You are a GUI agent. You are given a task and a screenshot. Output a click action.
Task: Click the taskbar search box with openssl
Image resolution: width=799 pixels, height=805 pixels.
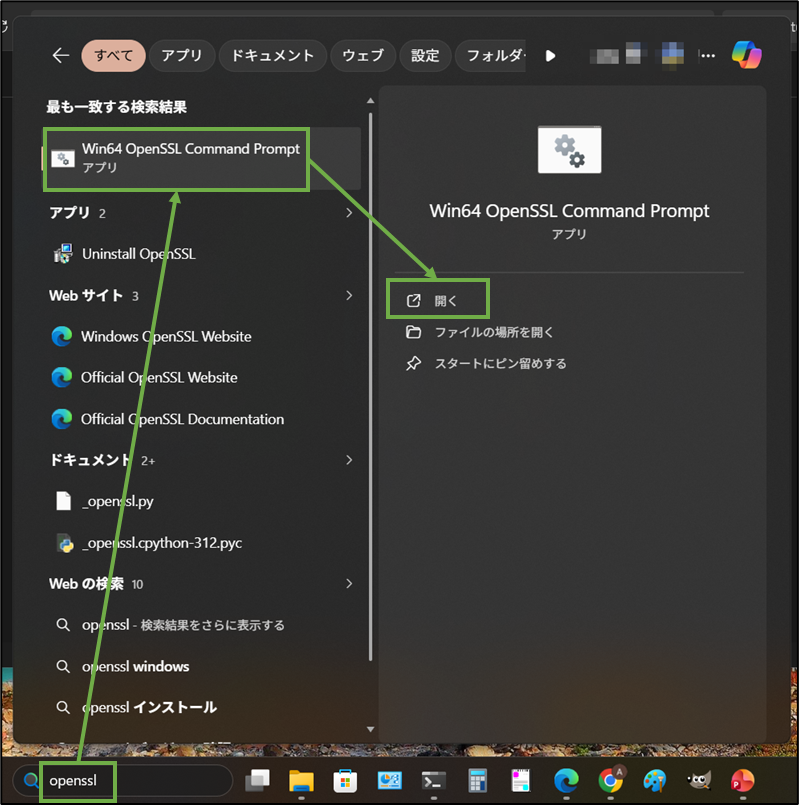pos(123,781)
